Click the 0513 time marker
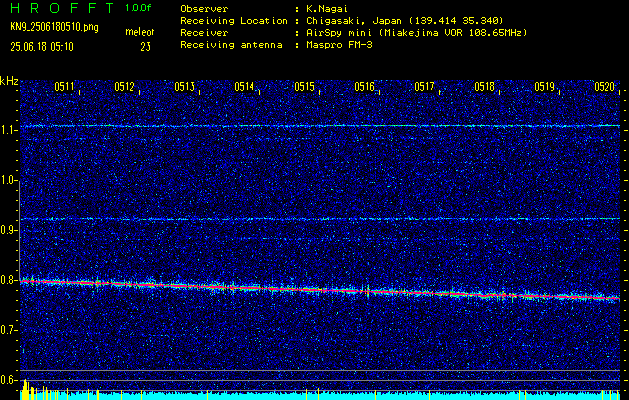This screenshot has width=629, height=400. [x=185, y=86]
